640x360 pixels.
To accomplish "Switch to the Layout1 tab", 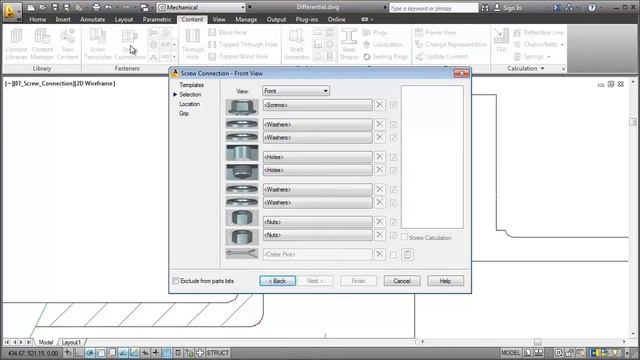I will tap(71, 342).
